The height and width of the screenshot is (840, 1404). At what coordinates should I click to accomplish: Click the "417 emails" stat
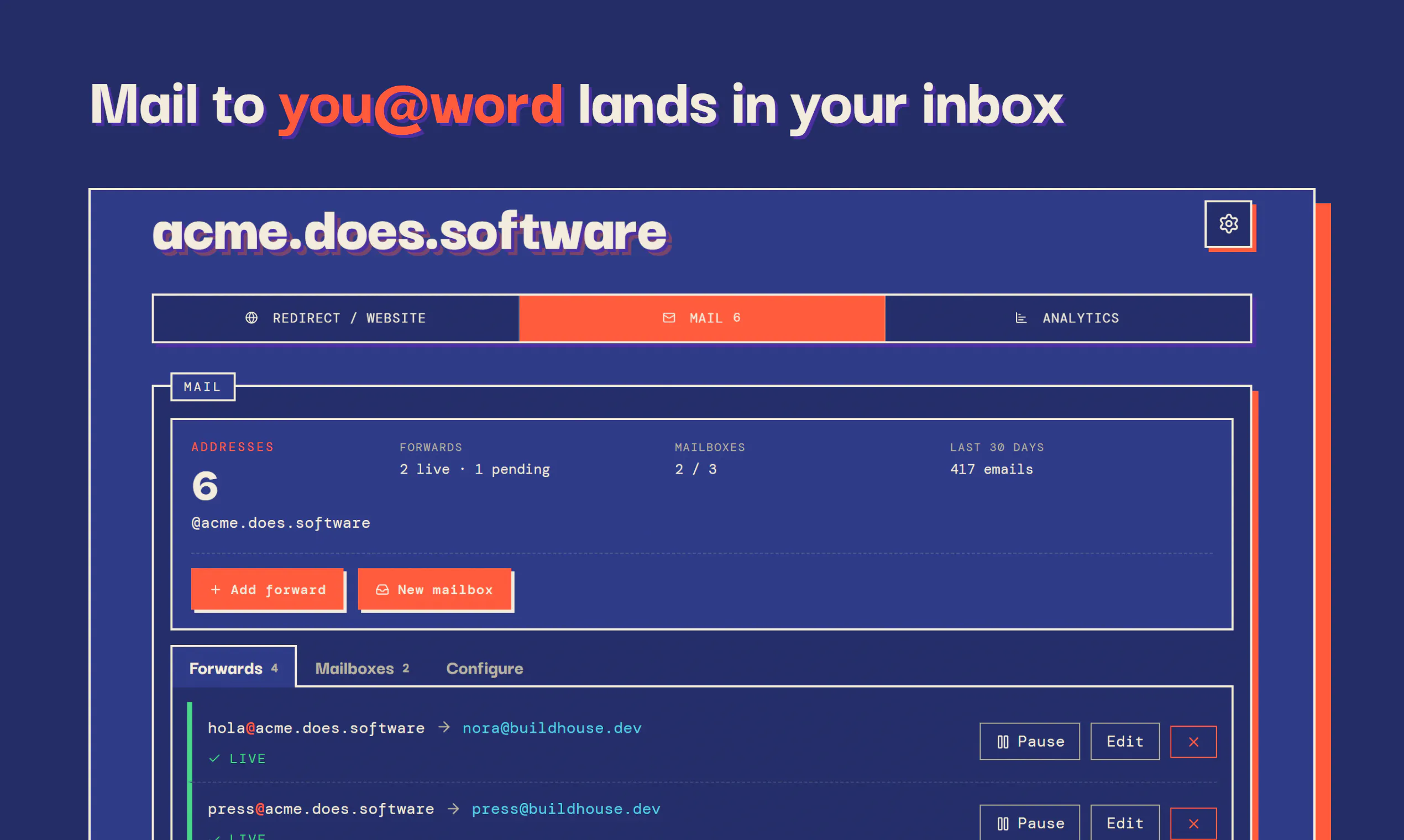pyautogui.click(x=991, y=469)
